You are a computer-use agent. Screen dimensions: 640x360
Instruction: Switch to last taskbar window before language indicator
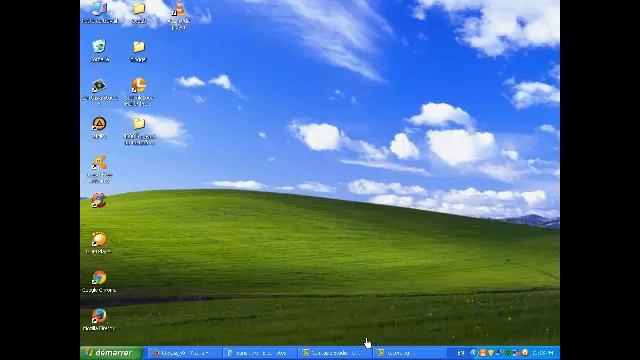410,353
